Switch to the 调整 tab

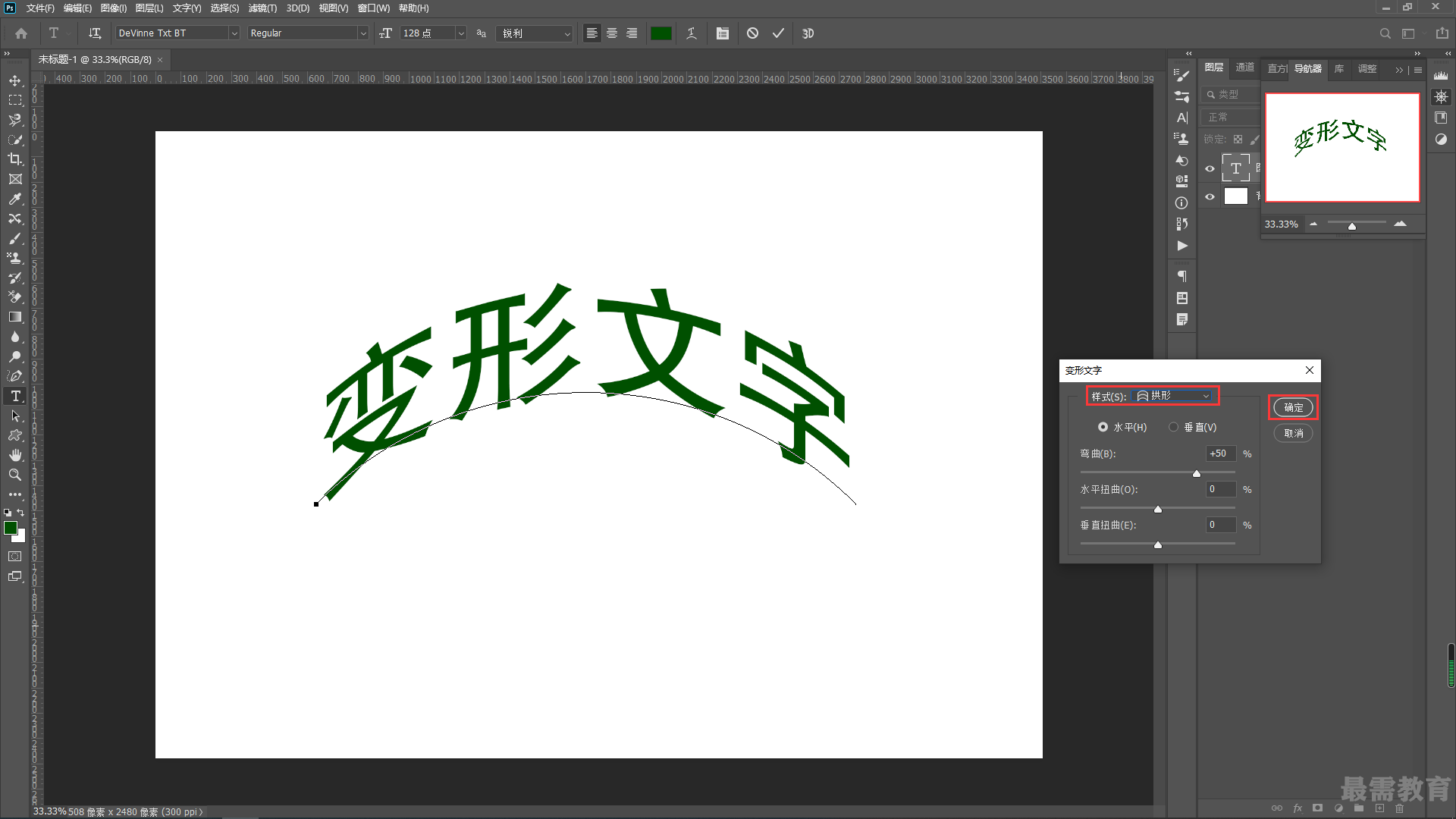[x=1367, y=69]
